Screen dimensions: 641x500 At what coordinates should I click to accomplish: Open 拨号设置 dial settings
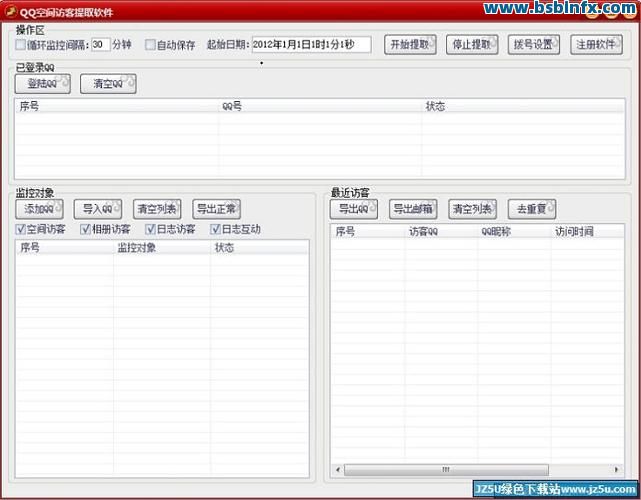tap(533, 45)
